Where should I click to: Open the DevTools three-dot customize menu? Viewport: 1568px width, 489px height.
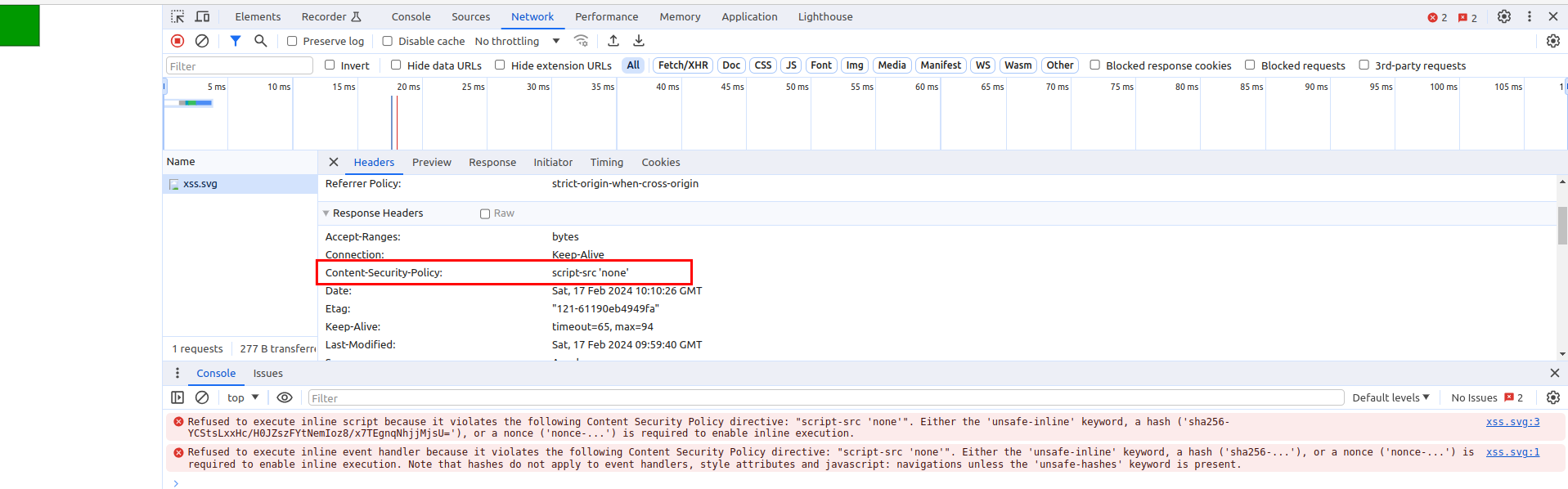point(1530,16)
